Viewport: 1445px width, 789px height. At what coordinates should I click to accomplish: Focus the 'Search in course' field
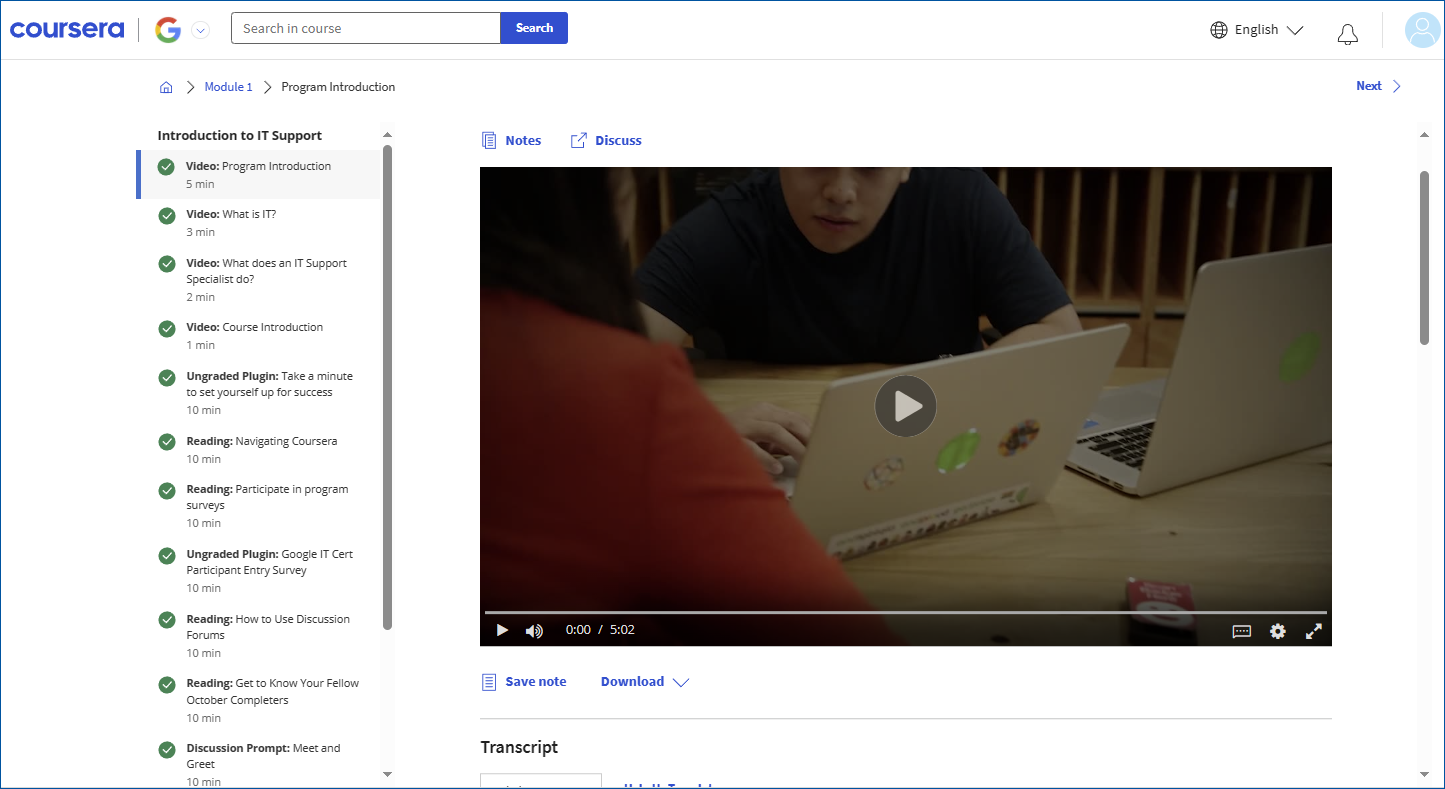[365, 28]
